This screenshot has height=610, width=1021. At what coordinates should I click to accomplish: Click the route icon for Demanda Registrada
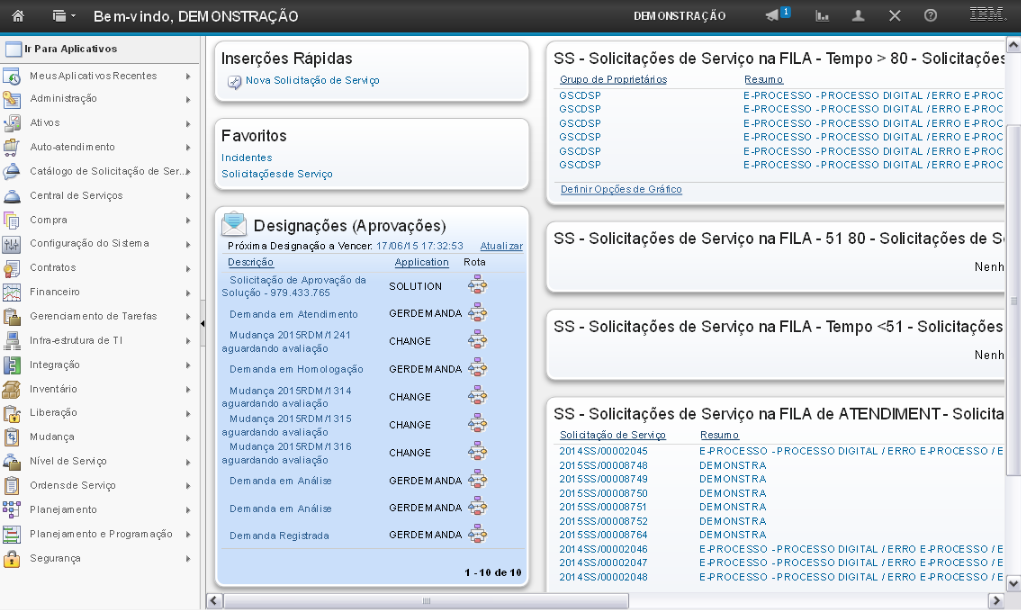click(478, 535)
